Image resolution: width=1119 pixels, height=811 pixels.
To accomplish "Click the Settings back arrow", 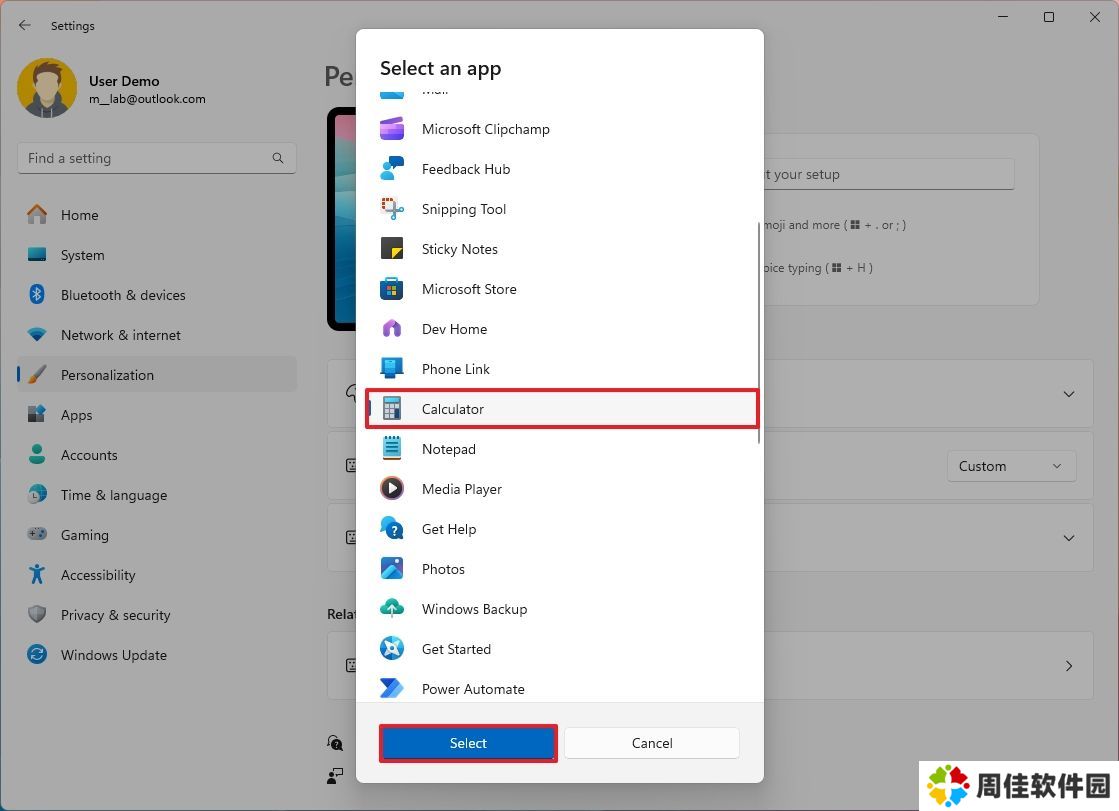I will (x=25, y=25).
